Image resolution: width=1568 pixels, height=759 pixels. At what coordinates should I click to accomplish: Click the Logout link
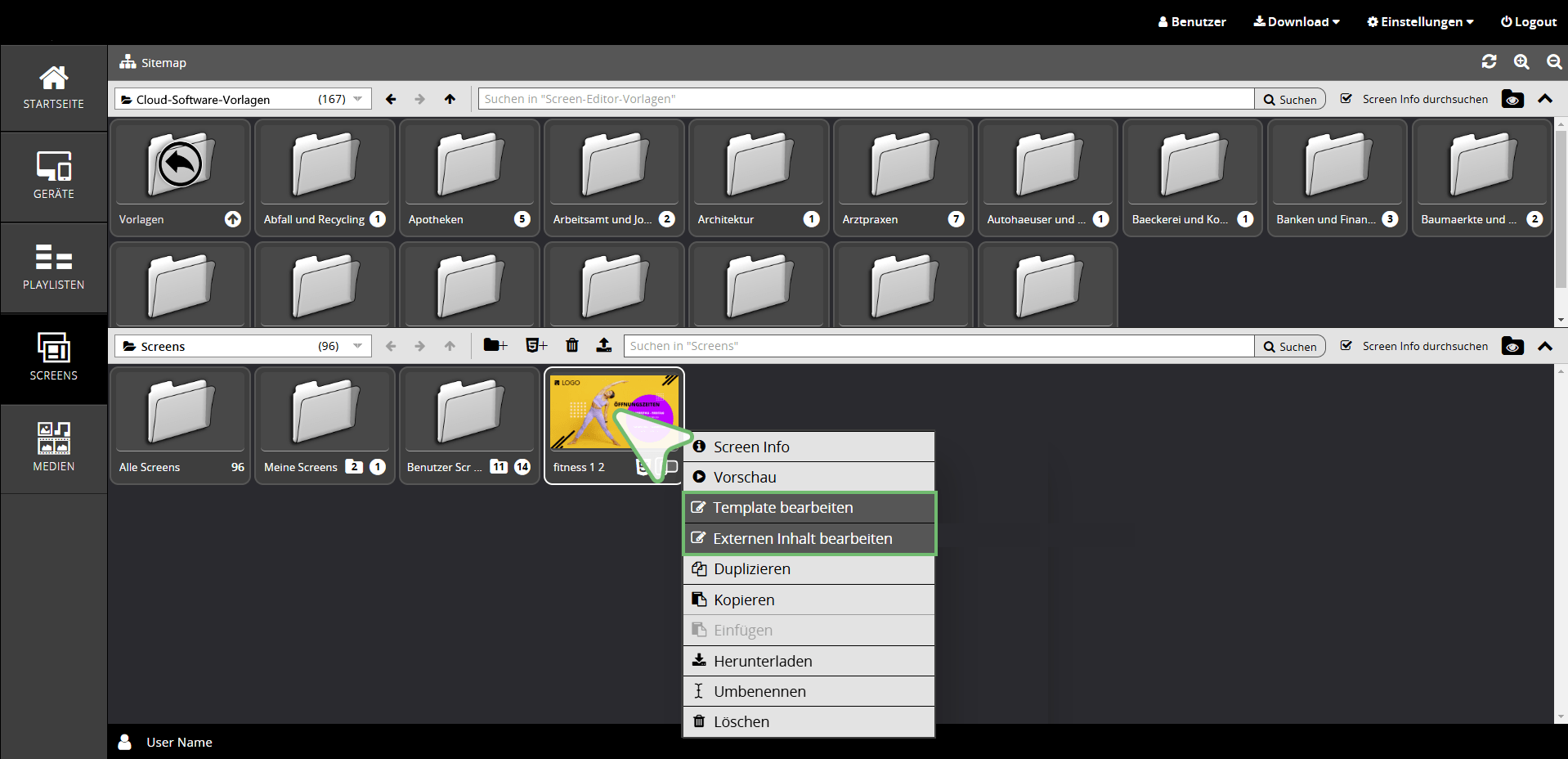1528,22
